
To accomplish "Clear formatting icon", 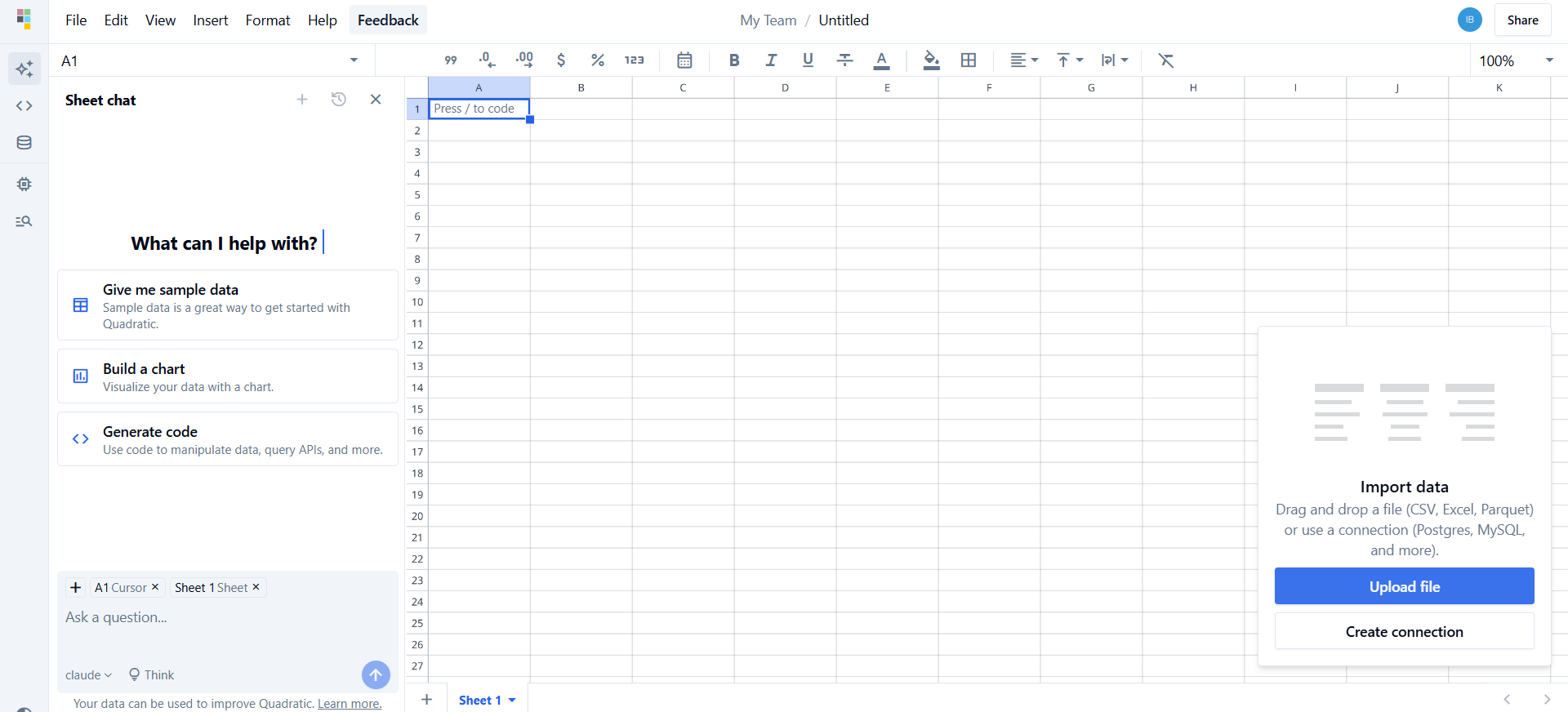I will pos(1166,60).
